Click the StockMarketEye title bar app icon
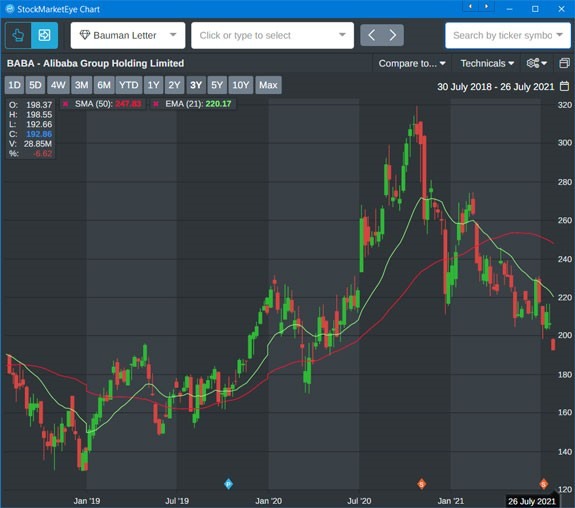 coord(10,9)
